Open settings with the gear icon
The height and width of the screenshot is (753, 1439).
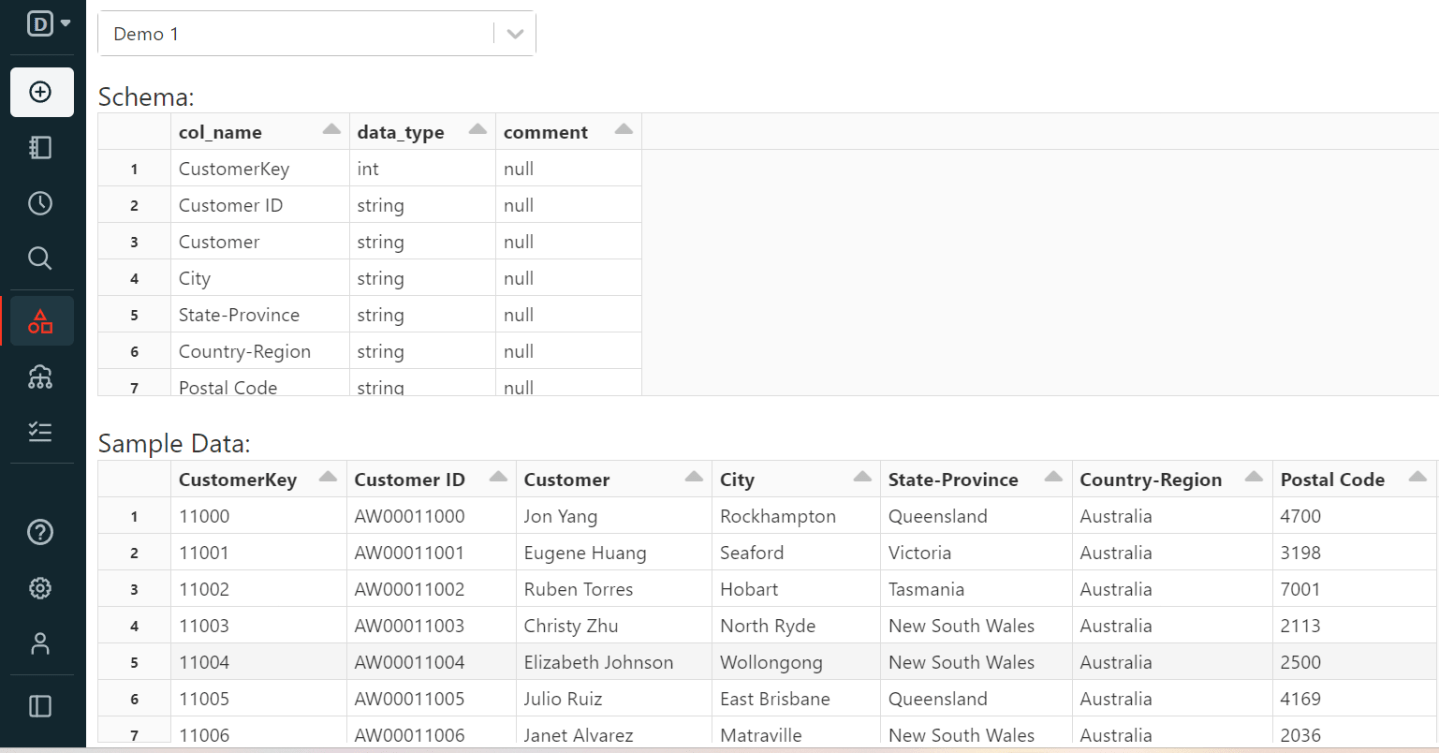(x=41, y=588)
